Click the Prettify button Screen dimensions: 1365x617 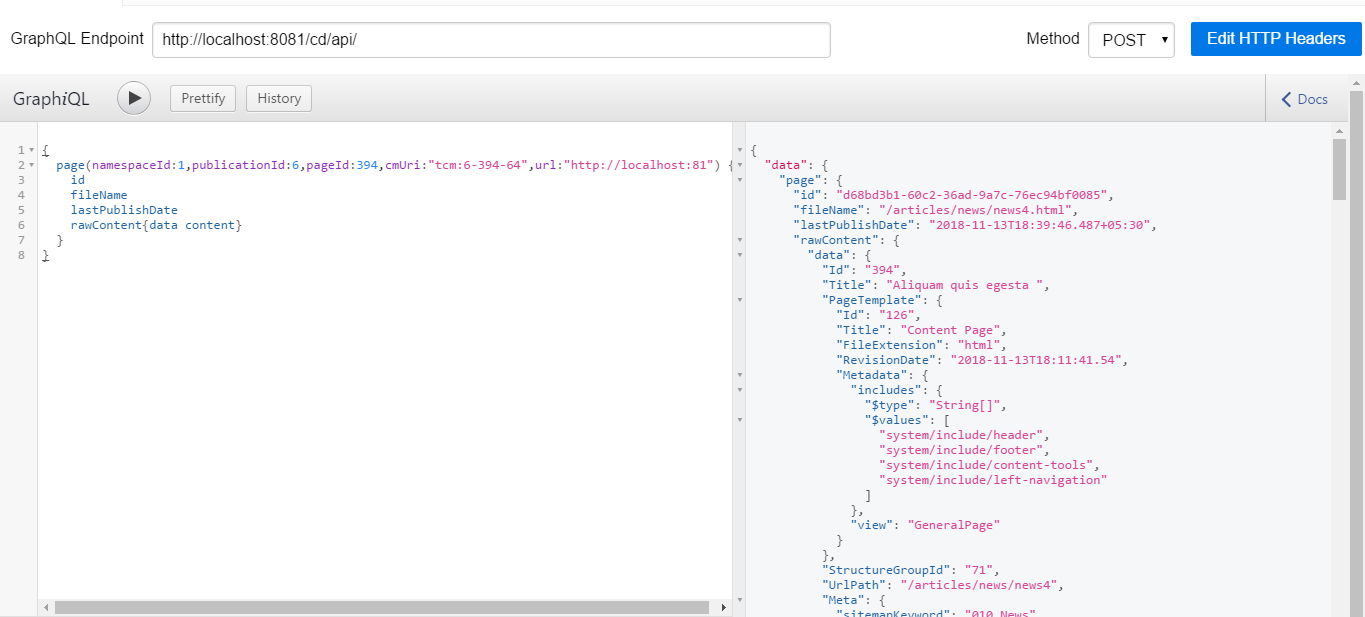coord(202,98)
